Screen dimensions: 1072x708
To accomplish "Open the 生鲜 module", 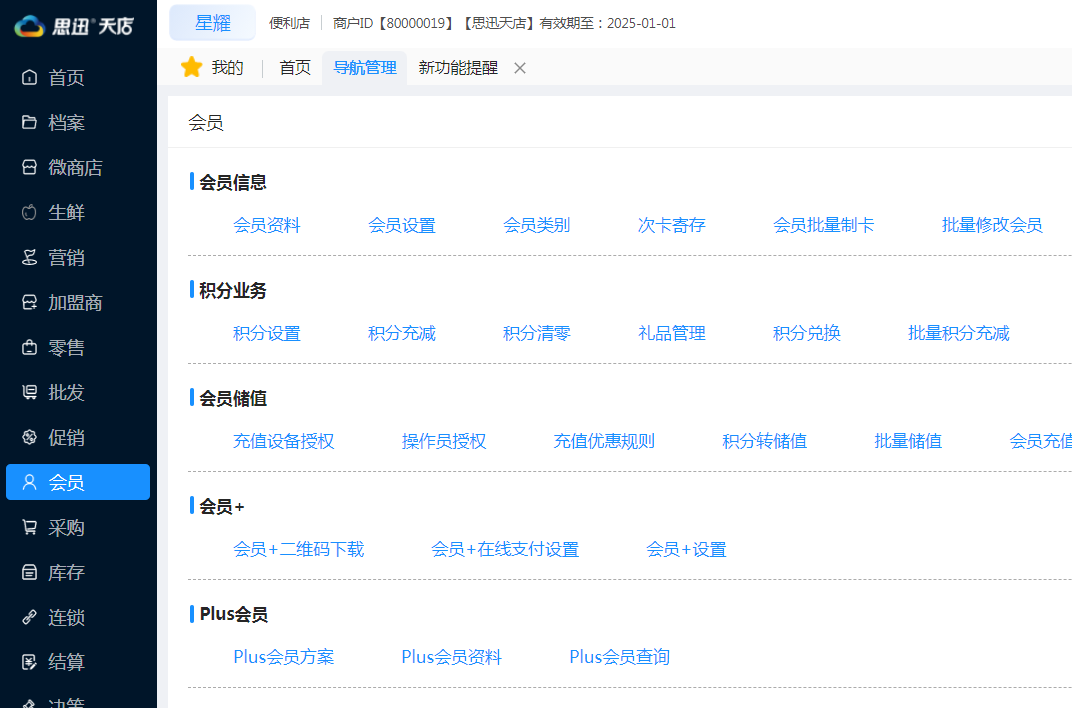I will click(x=66, y=212).
